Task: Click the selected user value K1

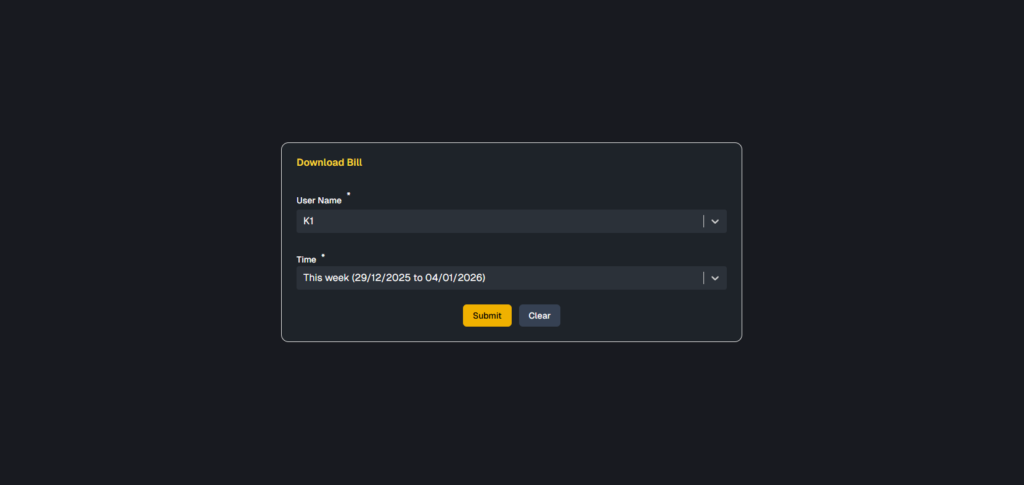Action: coord(309,221)
